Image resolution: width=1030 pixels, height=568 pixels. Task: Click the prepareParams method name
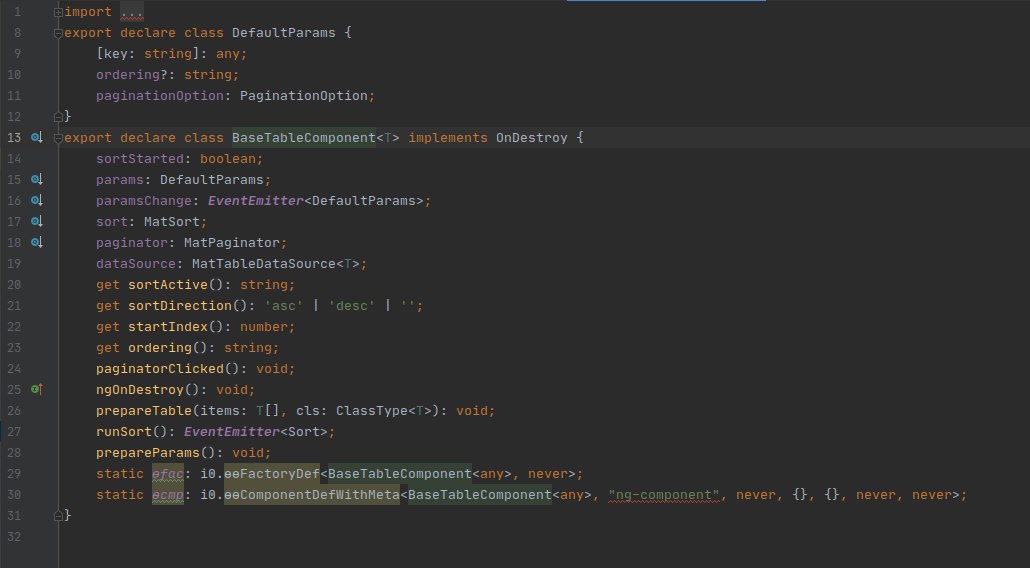point(148,453)
